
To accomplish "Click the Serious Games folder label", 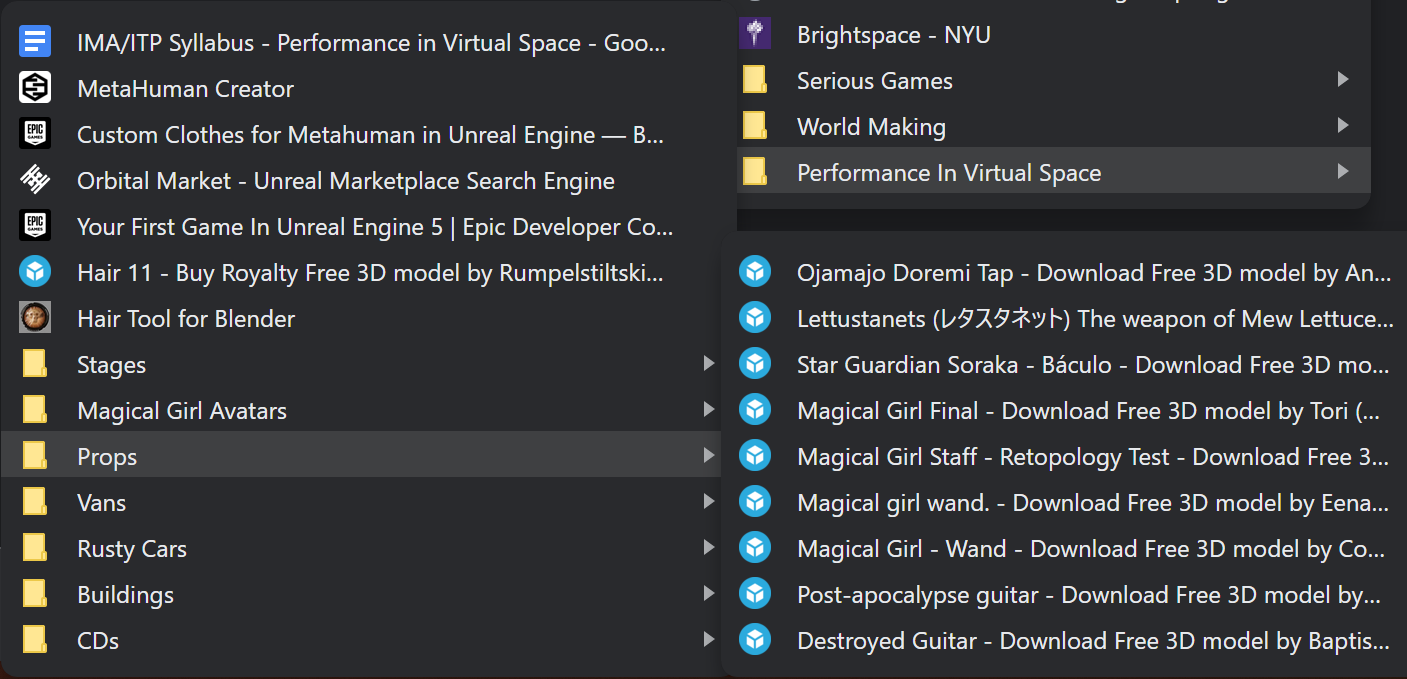I will [x=875, y=81].
